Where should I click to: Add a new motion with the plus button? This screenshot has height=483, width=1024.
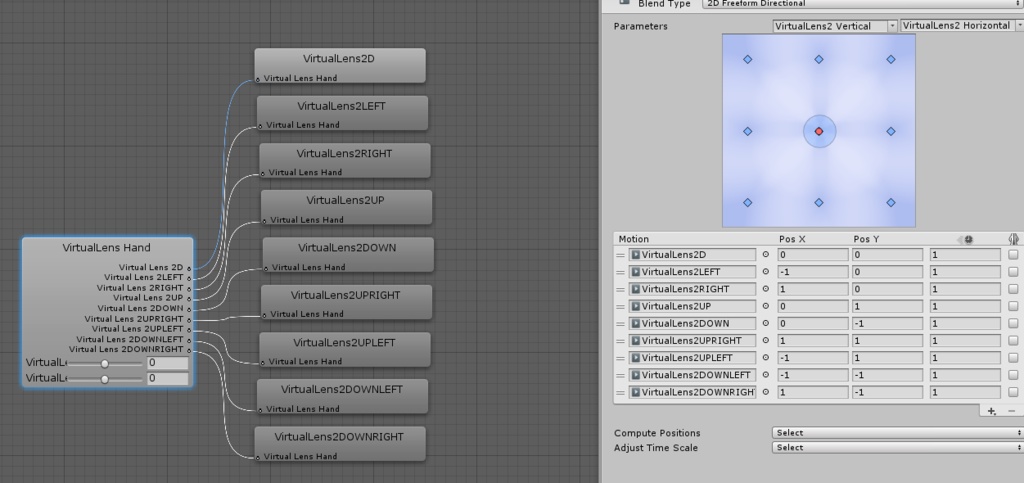991,411
